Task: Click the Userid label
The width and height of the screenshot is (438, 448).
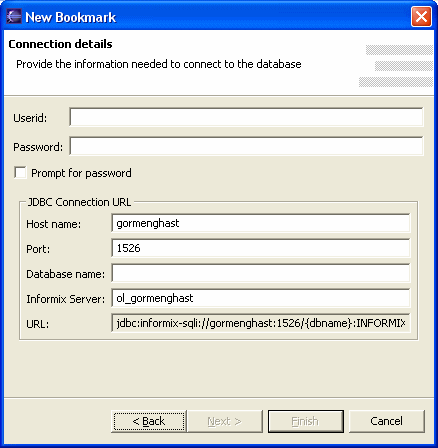Action: click(30, 118)
